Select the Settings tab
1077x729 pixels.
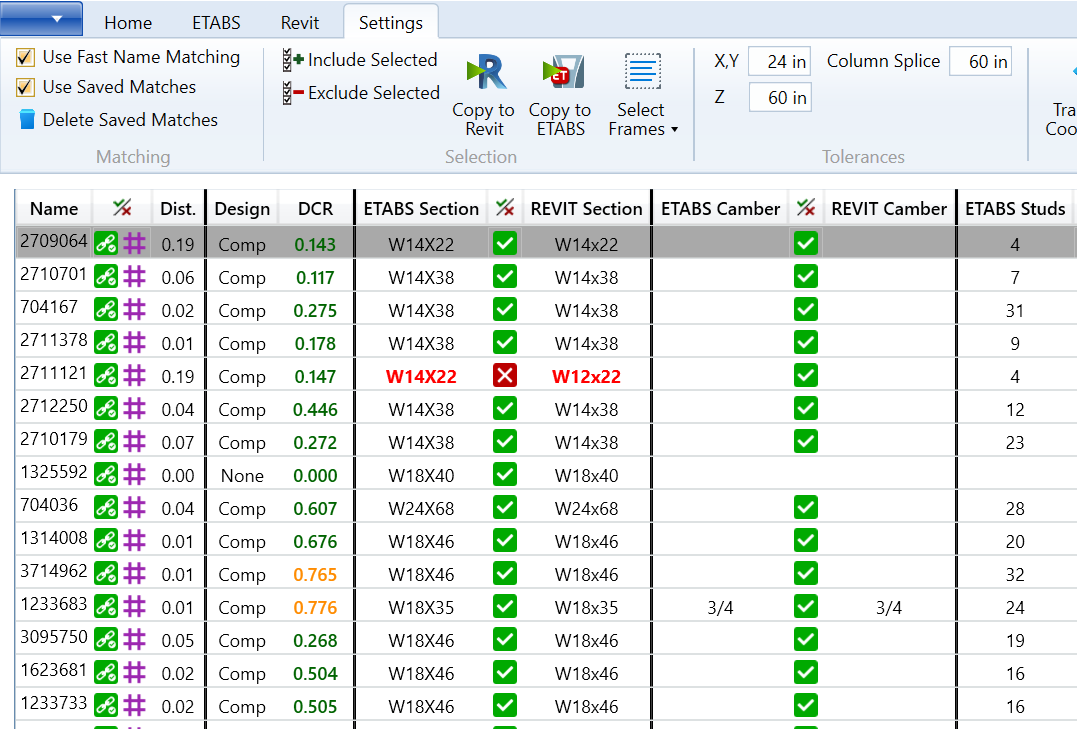click(390, 23)
